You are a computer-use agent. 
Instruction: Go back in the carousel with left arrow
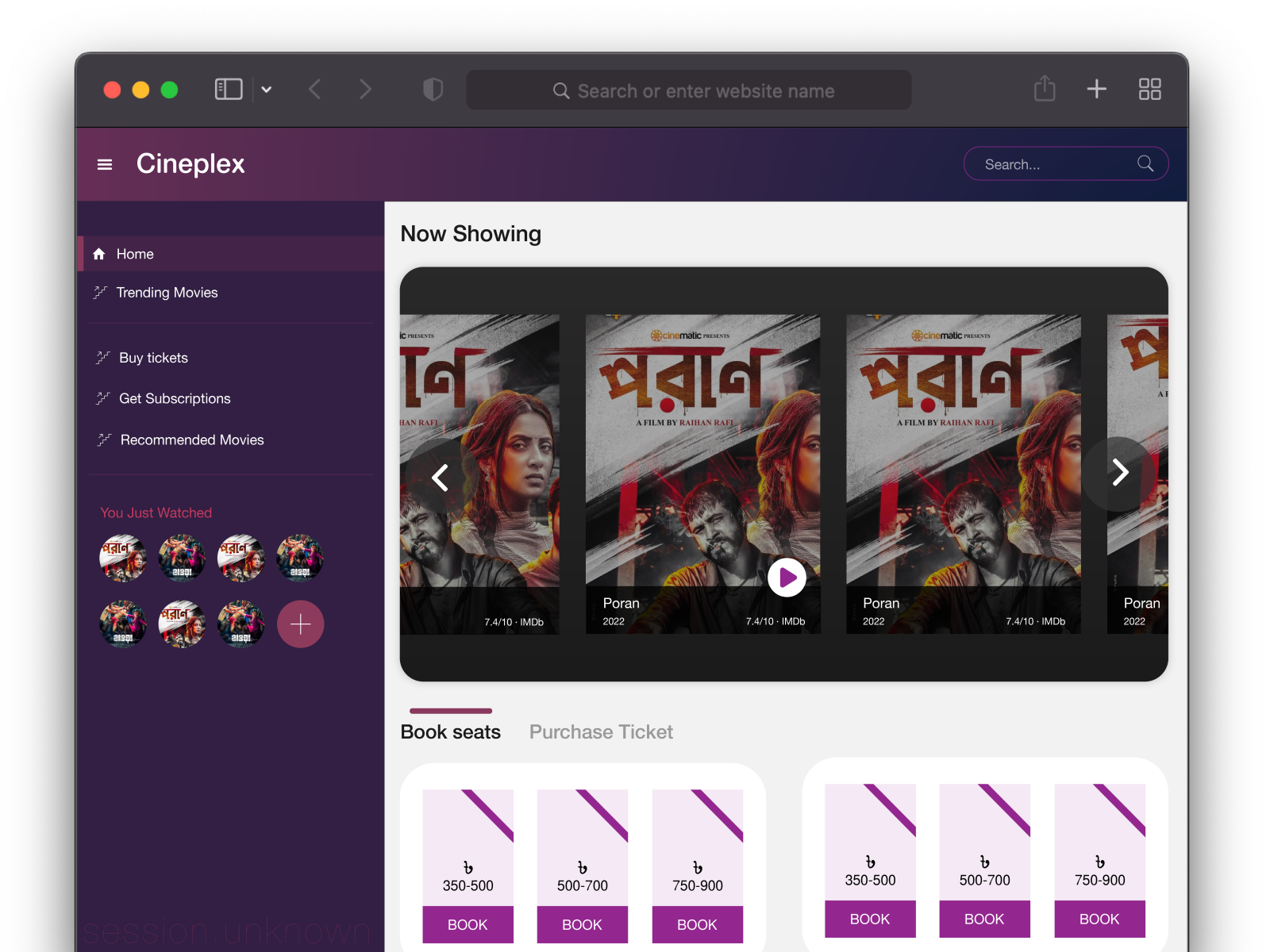(x=441, y=477)
